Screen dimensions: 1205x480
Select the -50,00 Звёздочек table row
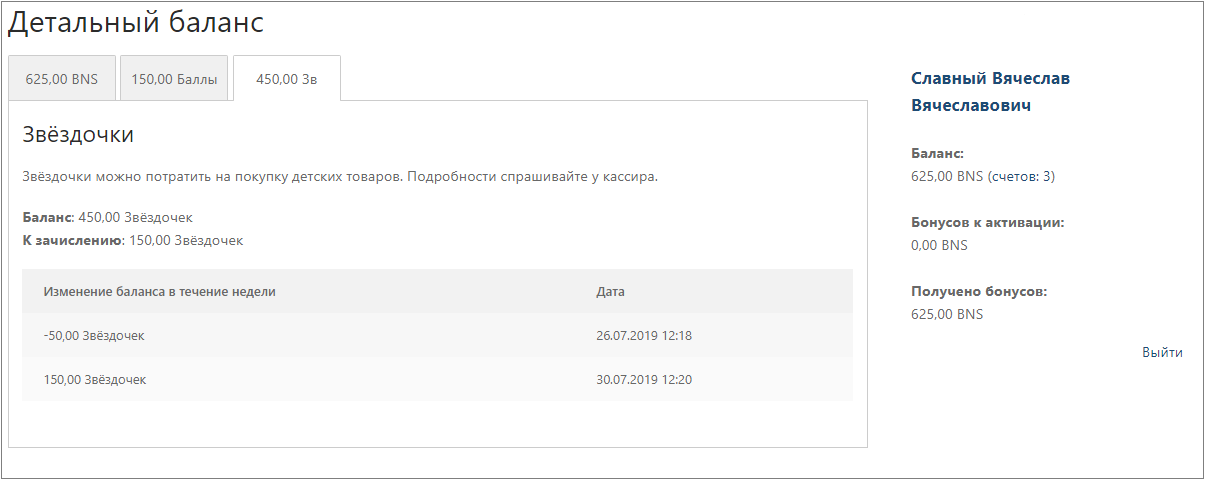(437, 335)
